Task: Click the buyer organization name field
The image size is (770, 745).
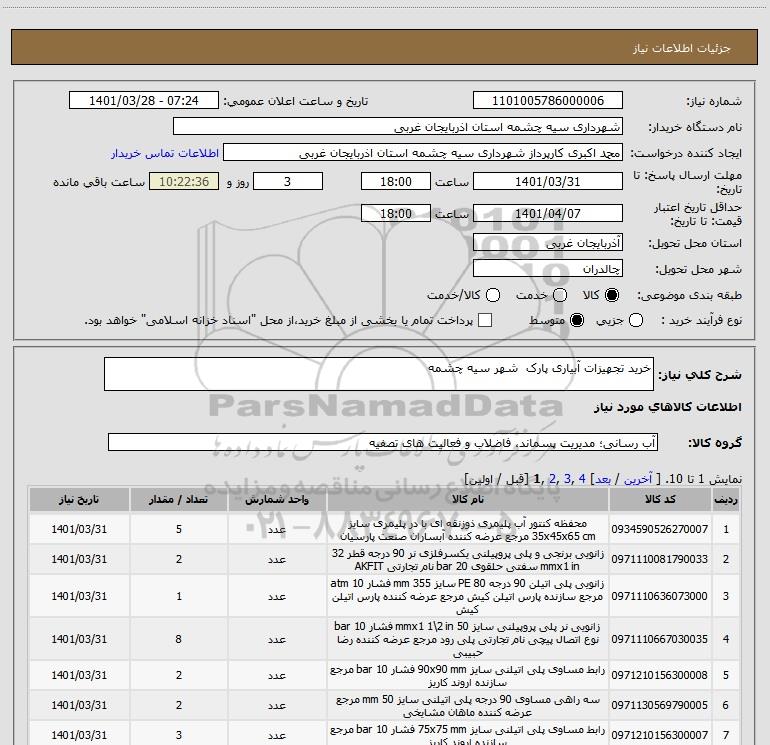Action: point(398,127)
